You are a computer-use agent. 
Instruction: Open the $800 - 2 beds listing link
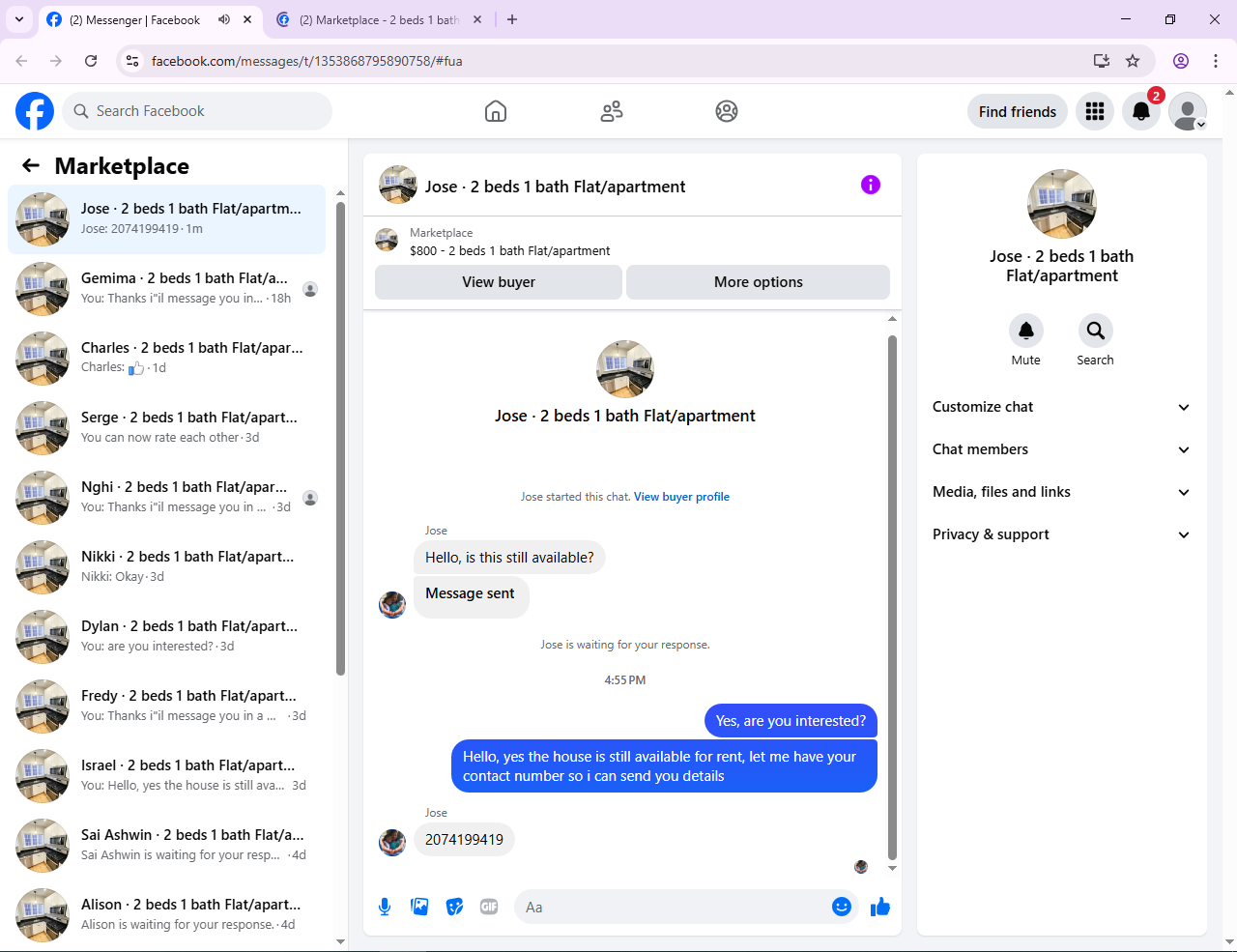pyautogui.click(x=510, y=250)
